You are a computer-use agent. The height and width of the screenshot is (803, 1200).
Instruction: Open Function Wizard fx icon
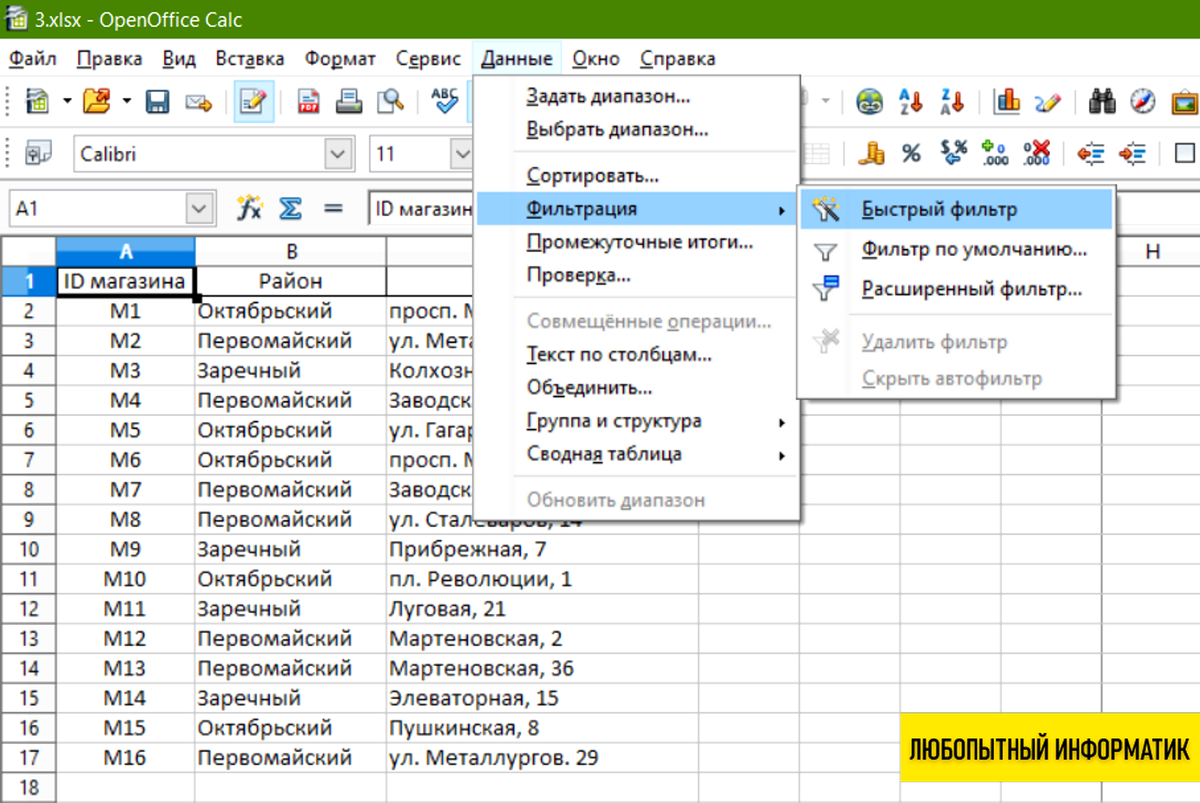(248, 209)
